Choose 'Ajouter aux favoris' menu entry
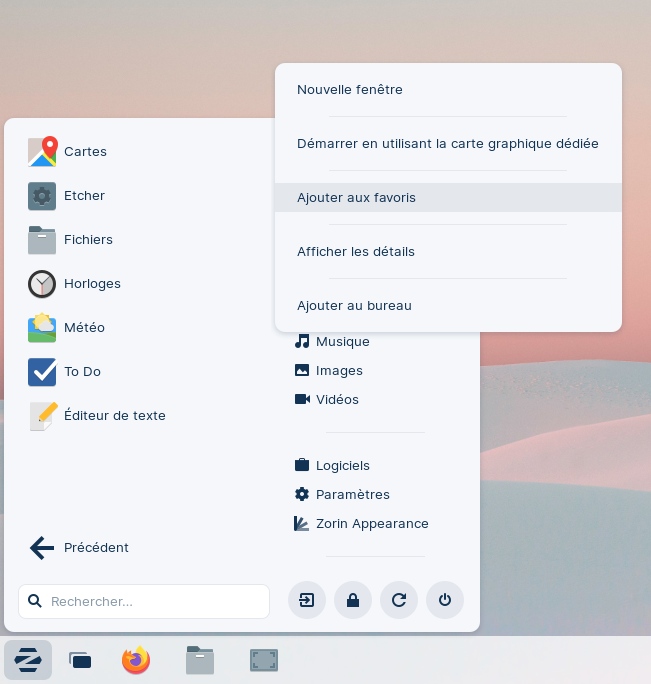 click(356, 198)
